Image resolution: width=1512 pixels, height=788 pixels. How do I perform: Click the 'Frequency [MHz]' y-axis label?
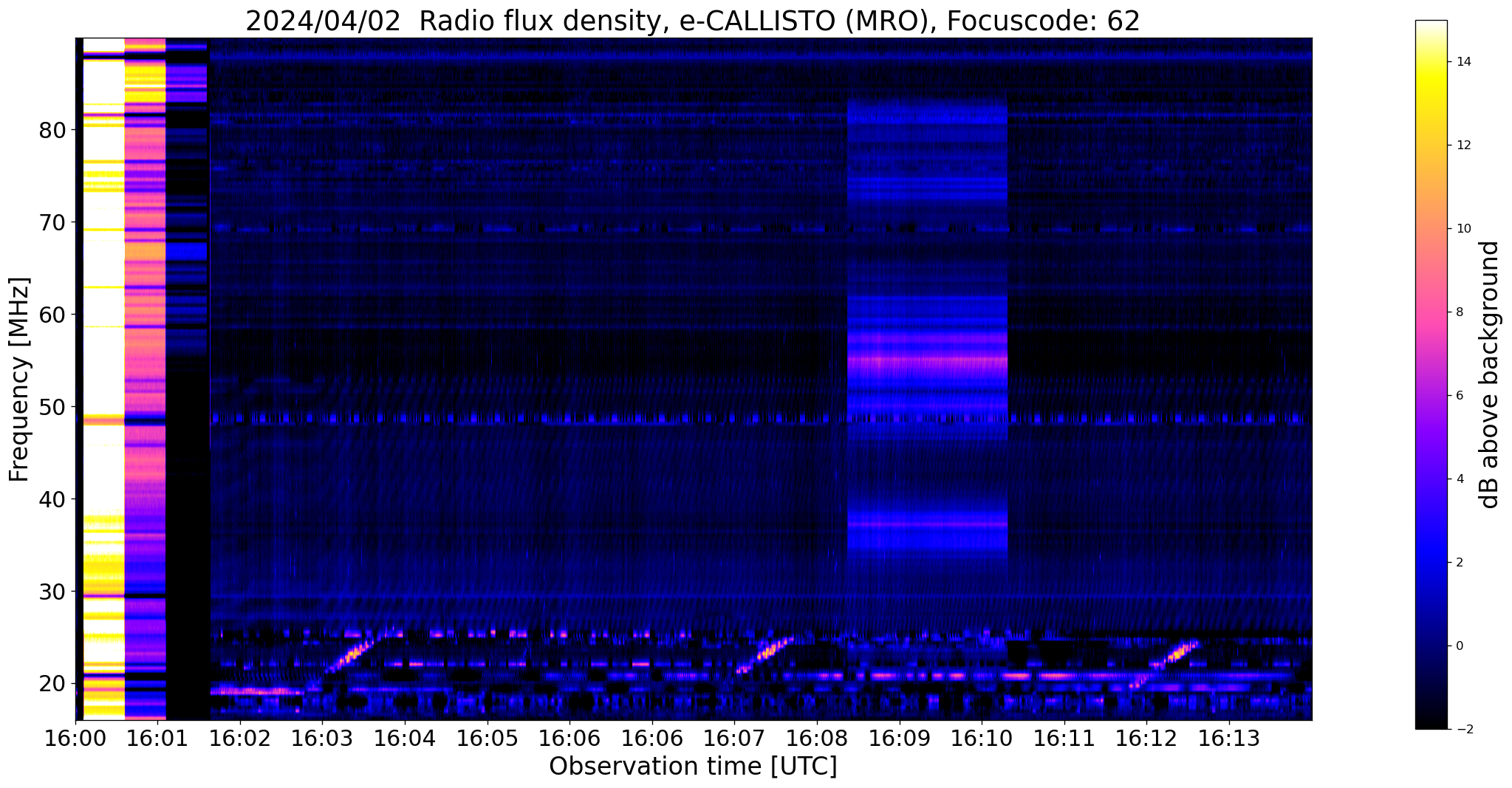(x=19, y=380)
